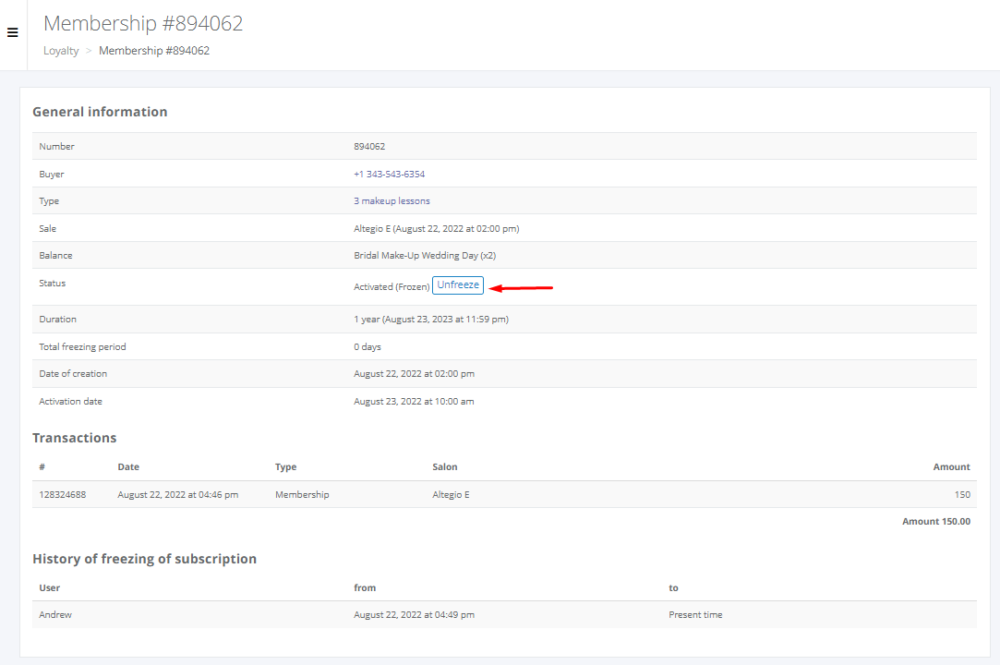Select the Sale value Altegio E entry
Image resolution: width=1000 pixels, height=665 pixels.
pyautogui.click(x=436, y=228)
